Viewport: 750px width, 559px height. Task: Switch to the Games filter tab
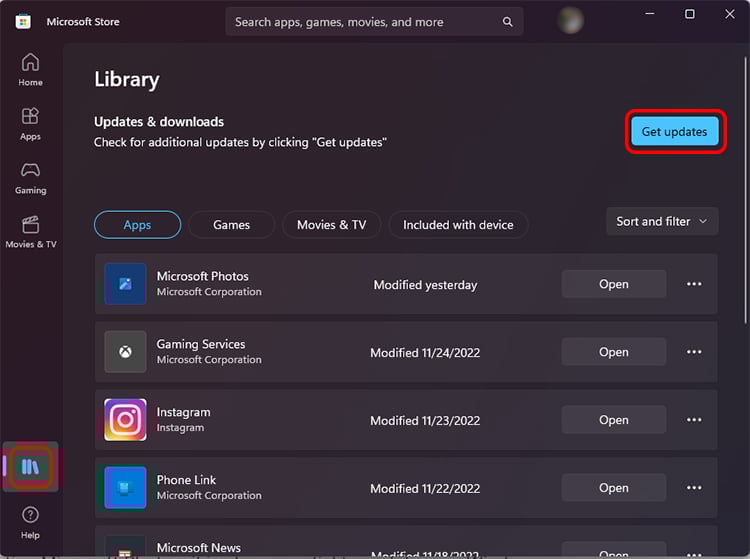tap(232, 225)
